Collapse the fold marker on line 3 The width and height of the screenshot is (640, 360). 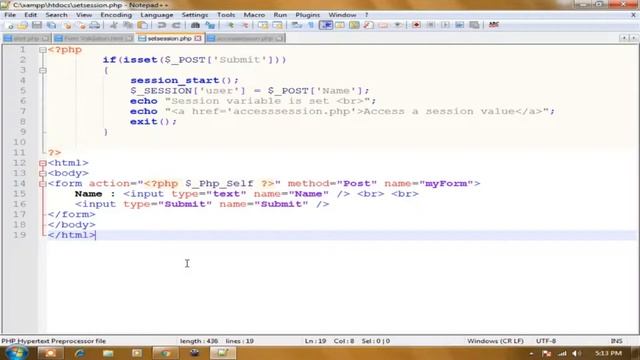click(x=42, y=70)
